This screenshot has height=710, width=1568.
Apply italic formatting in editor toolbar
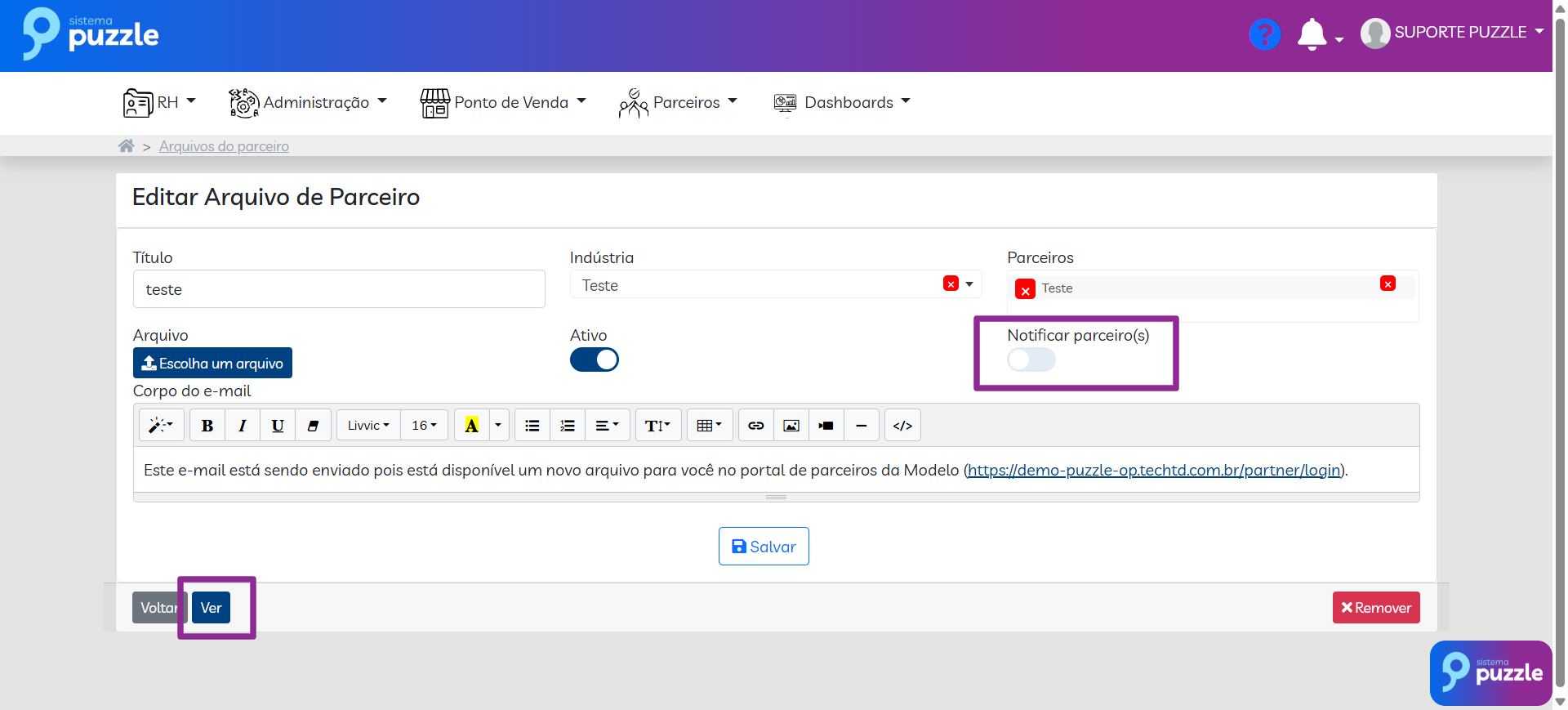click(x=243, y=426)
